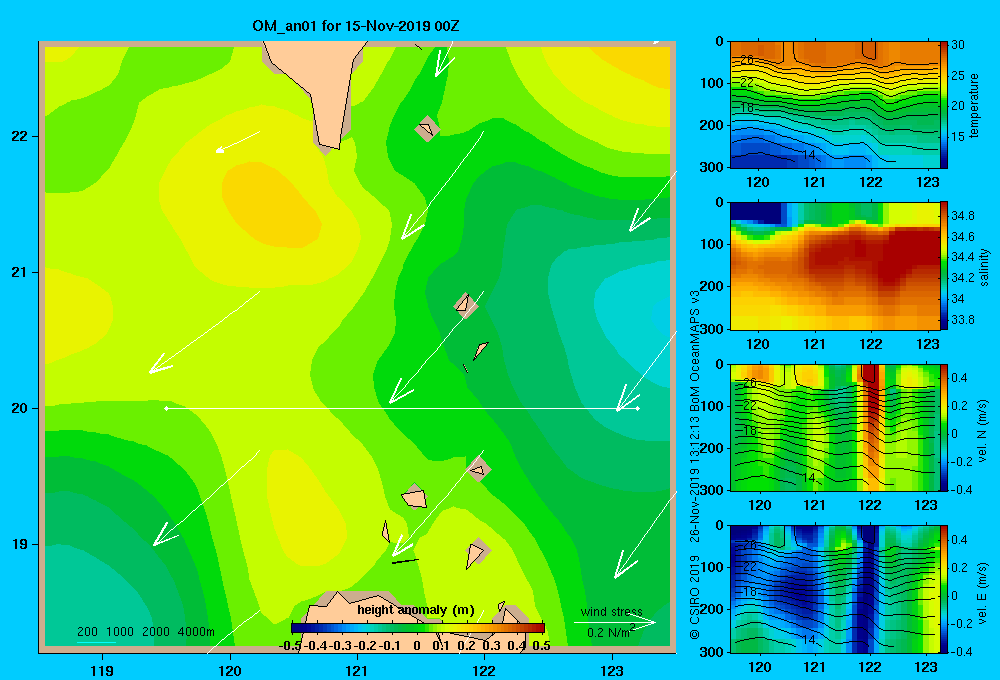This screenshot has width=1000, height=680.
Task: Select the salinity depth section panel
Action: [834, 265]
